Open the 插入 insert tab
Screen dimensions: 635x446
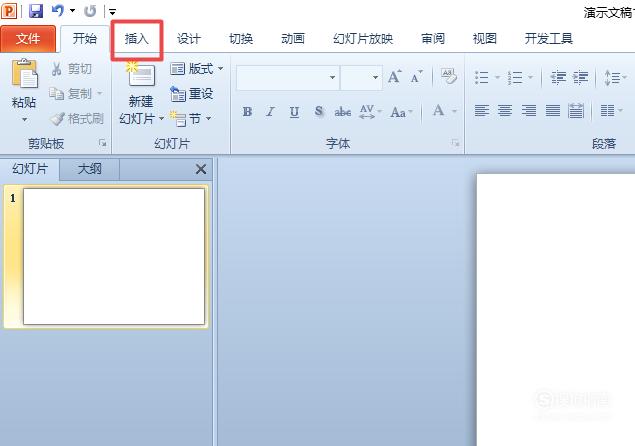(x=136, y=39)
